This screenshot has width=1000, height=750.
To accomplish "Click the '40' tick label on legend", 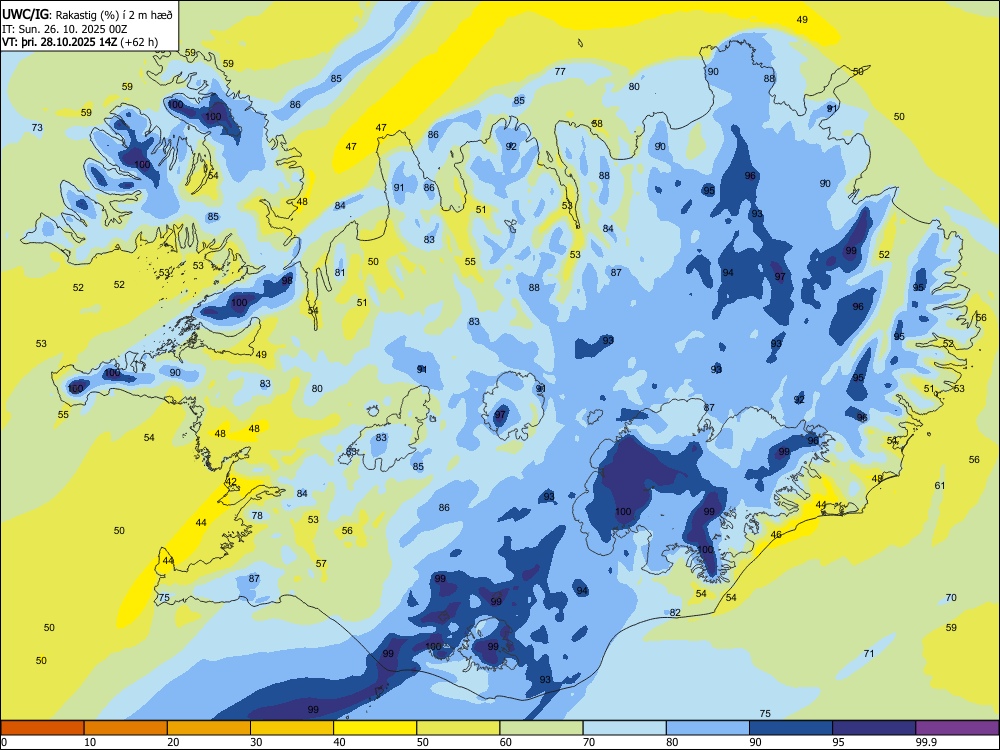I will tap(340, 742).
